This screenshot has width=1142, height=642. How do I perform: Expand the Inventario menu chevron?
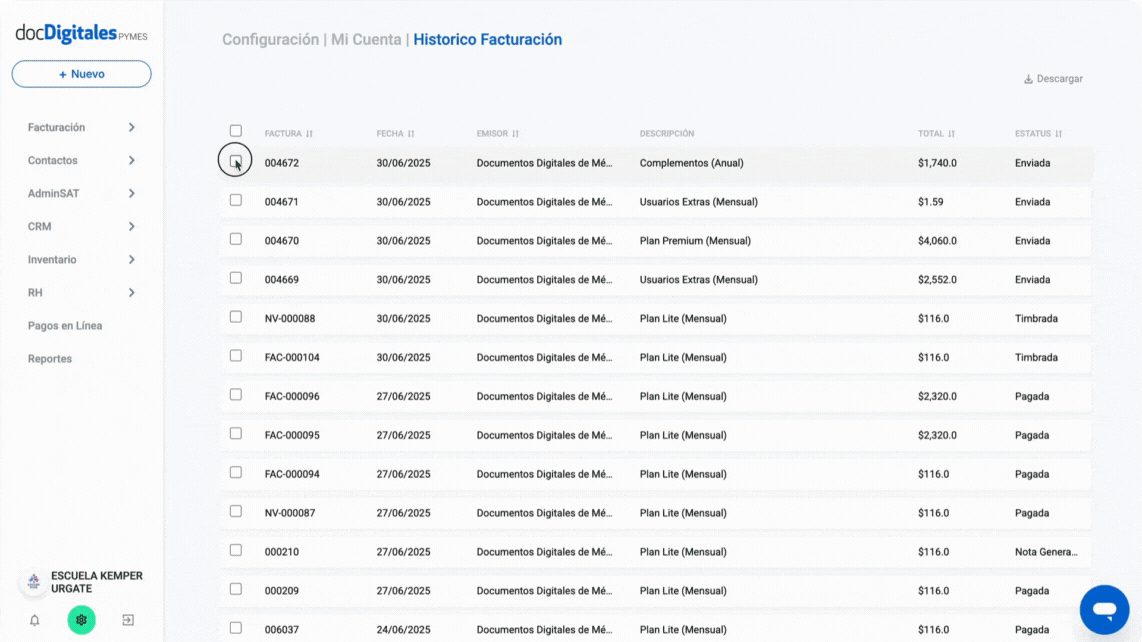click(132, 259)
